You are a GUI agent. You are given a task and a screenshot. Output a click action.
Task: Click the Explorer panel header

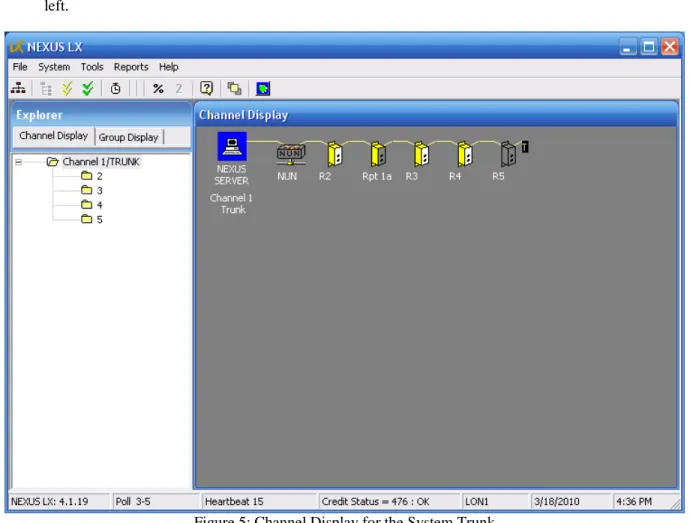102,115
